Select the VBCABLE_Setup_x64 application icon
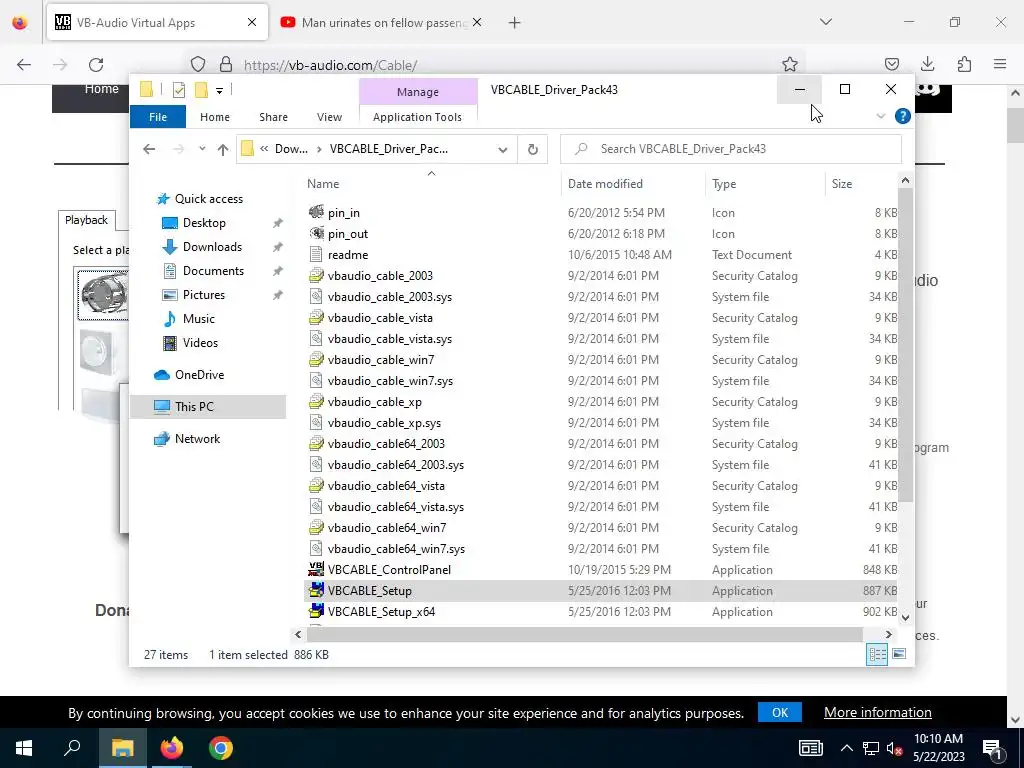 [x=316, y=611]
